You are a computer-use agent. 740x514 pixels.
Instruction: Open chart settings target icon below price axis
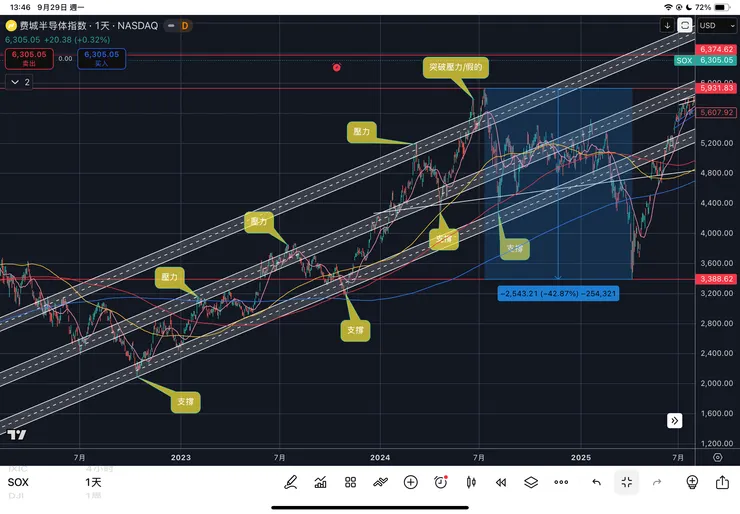tap(717, 457)
